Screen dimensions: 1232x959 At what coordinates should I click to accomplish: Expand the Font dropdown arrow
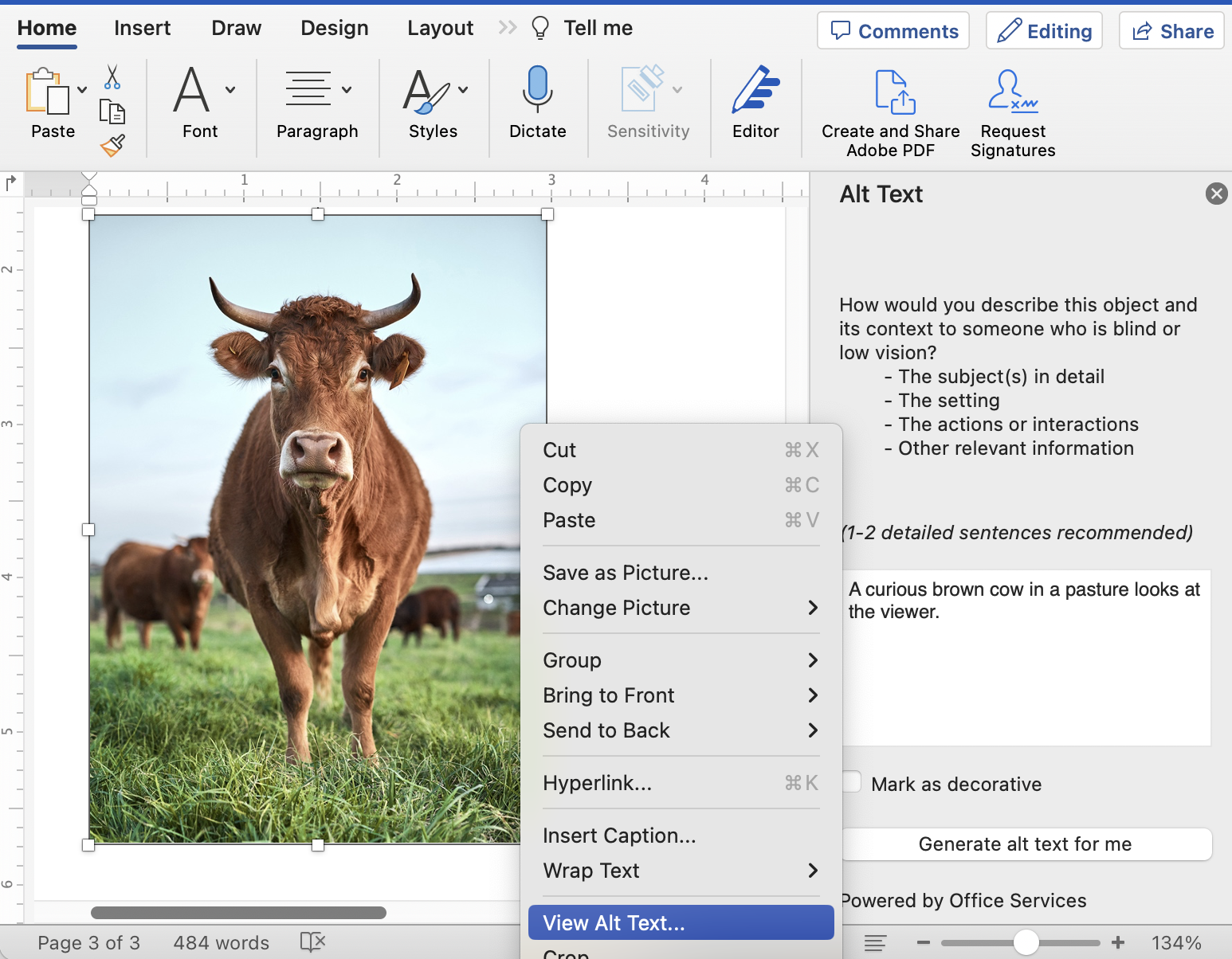pos(230,90)
